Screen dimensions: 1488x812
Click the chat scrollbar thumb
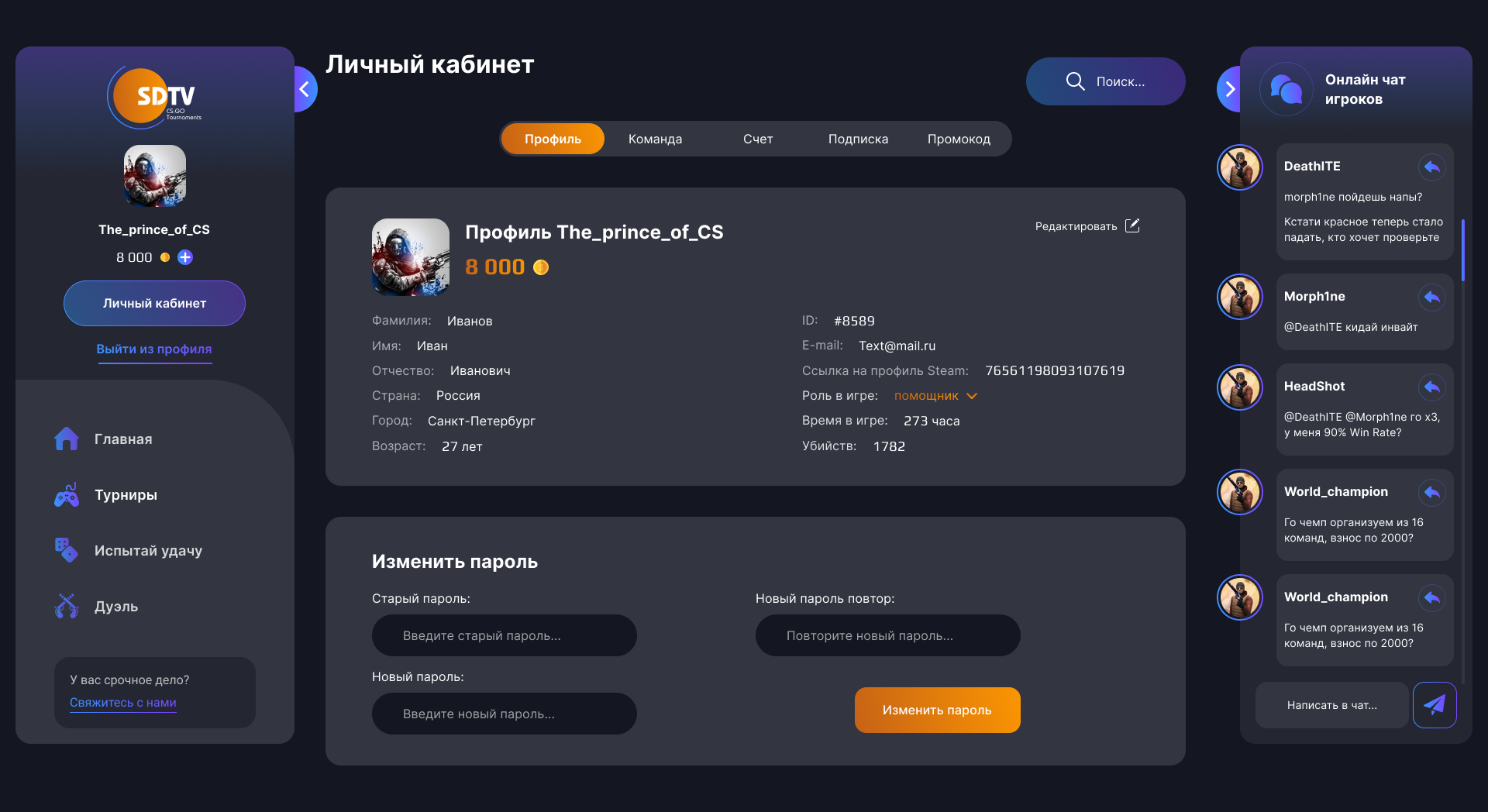(x=1462, y=249)
